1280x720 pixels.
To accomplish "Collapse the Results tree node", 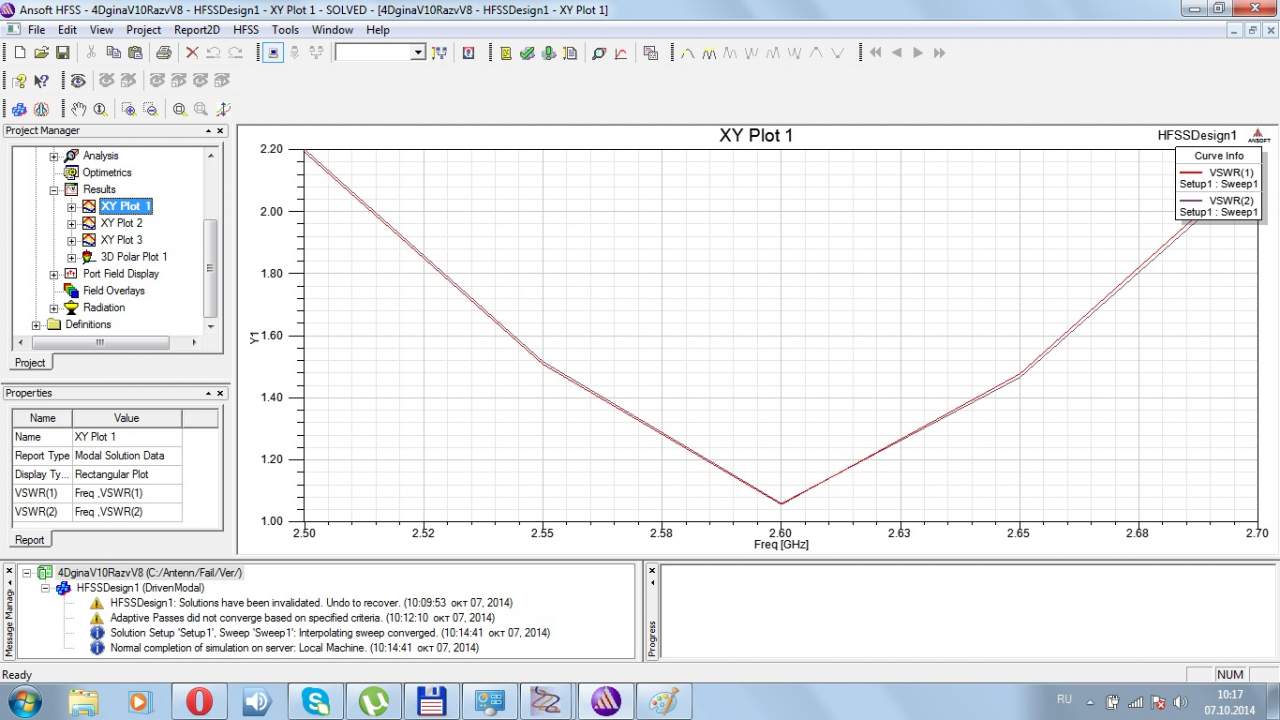I will pos(54,189).
